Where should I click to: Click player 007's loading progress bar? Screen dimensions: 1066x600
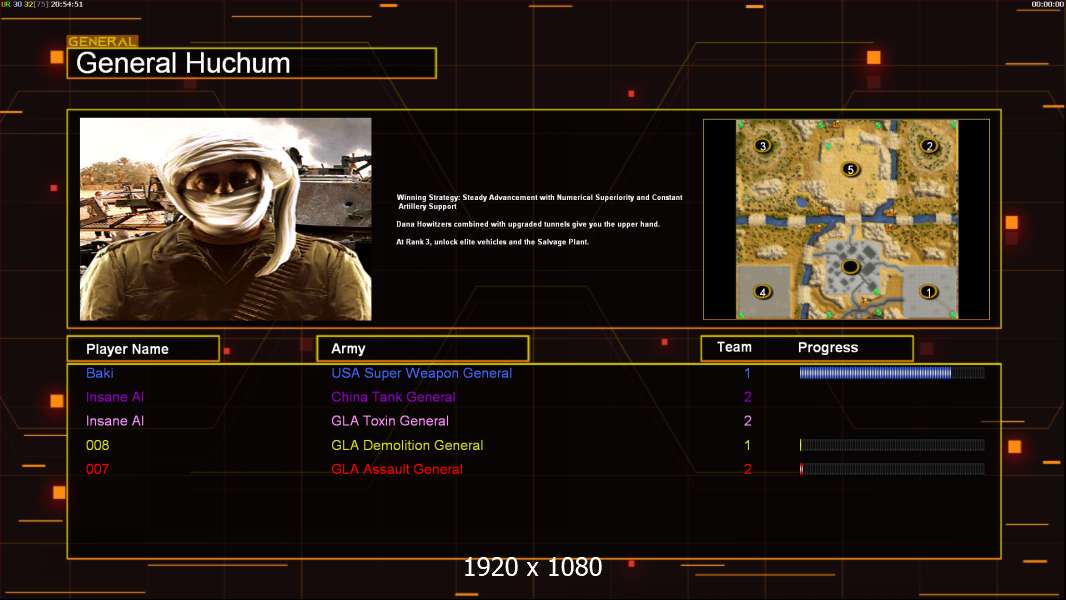pos(892,469)
